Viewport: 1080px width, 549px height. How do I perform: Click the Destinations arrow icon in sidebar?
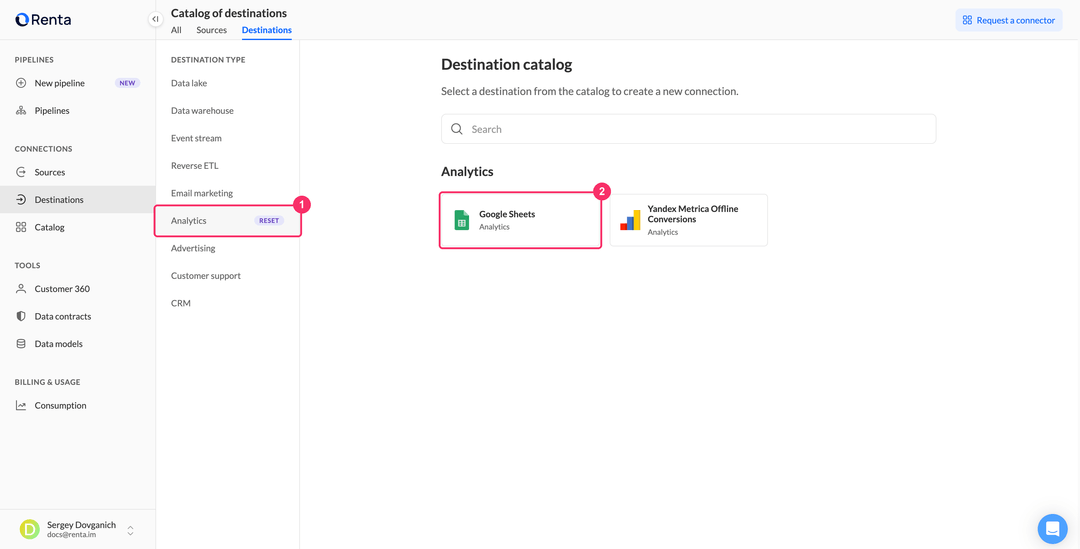21,200
